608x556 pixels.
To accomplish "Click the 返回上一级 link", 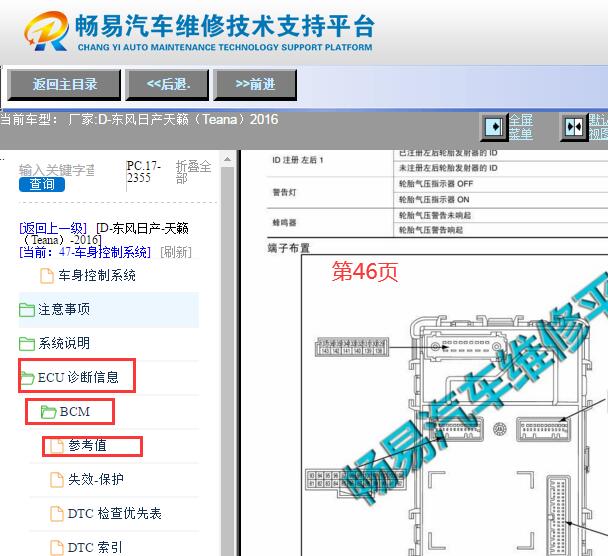I will (x=53, y=228).
